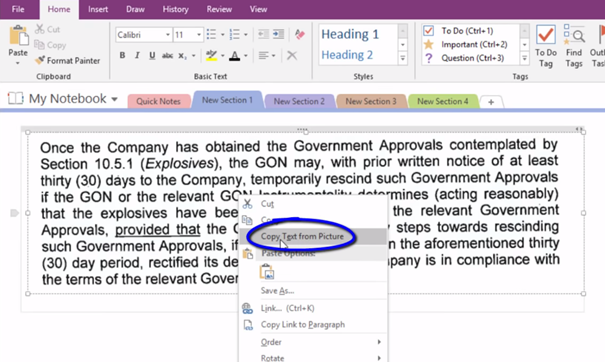605x362 pixels.
Task: Choose Copy Text from Picture
Action: [313, 236]
